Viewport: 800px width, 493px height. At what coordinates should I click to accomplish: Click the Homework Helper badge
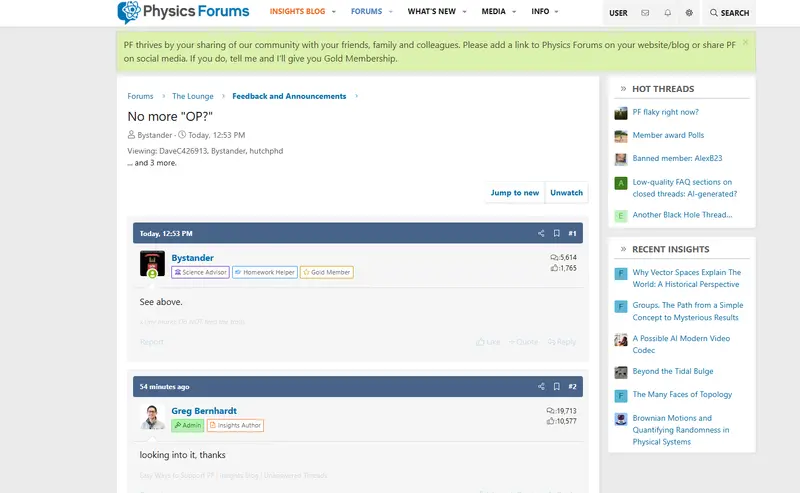pyautogui.click(x=265, y=272)
